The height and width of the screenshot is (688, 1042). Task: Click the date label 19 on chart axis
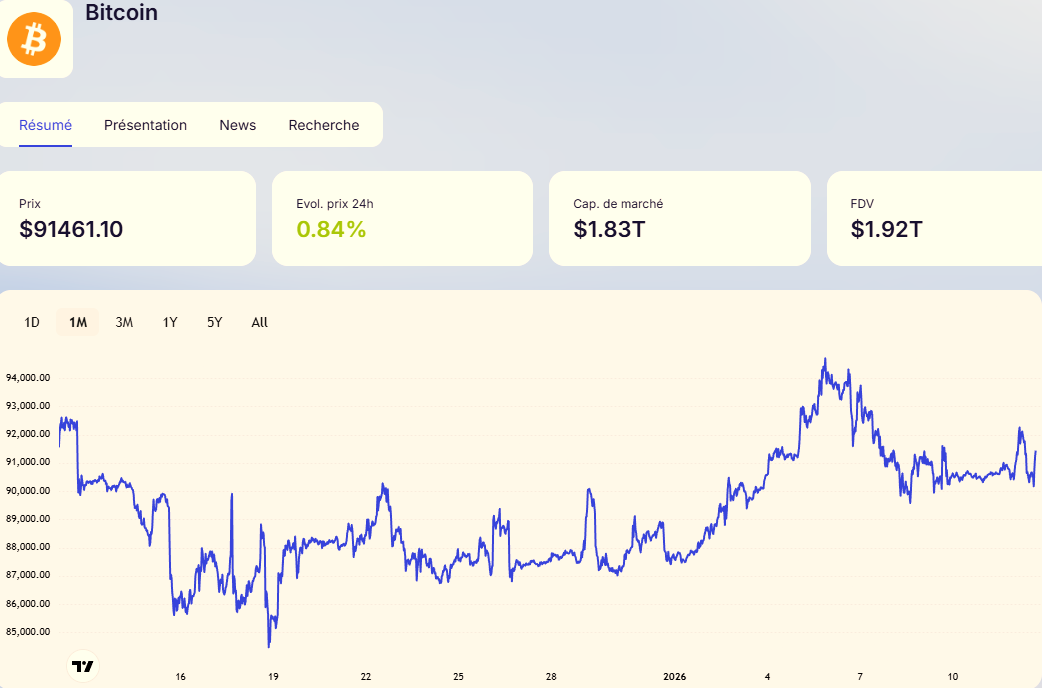click(x=273, y=676)
